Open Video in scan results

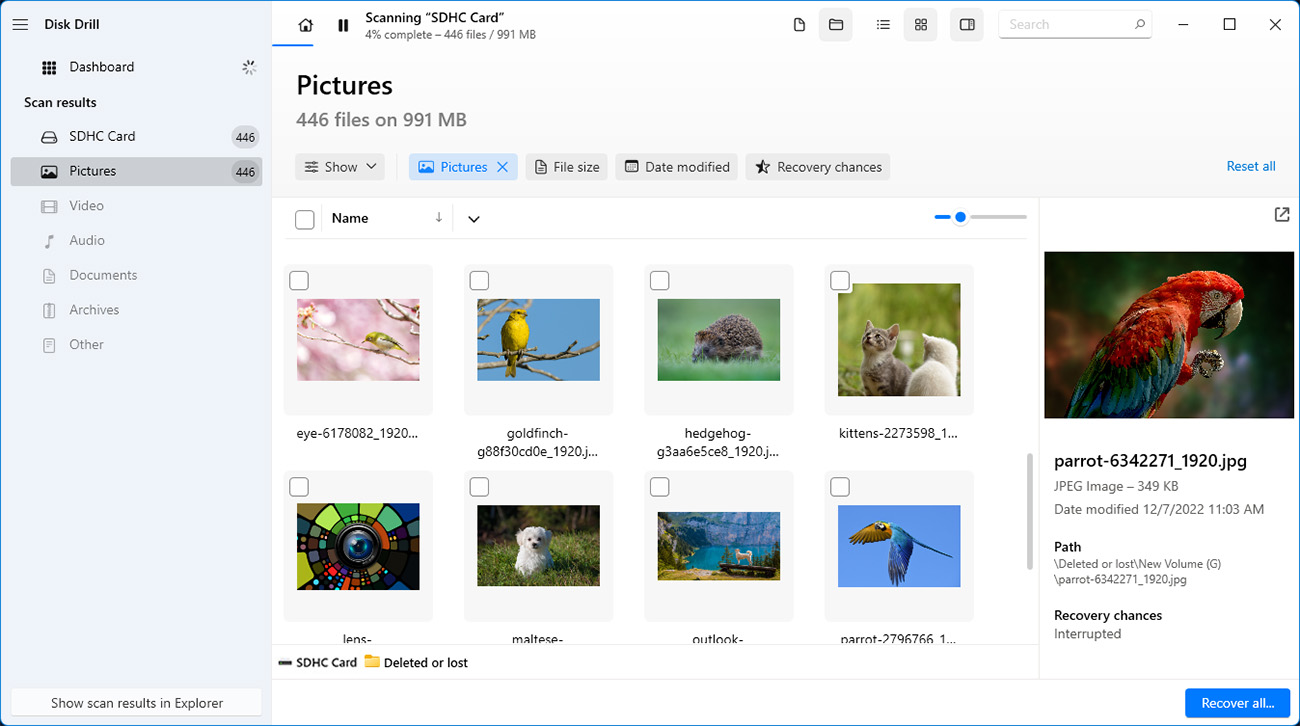[86, 206]
